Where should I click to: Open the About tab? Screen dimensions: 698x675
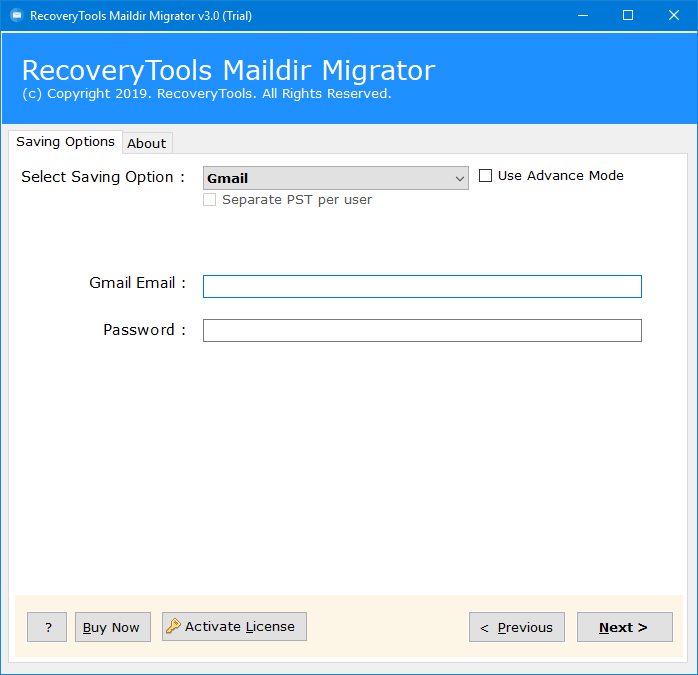(x=147, y=143)
